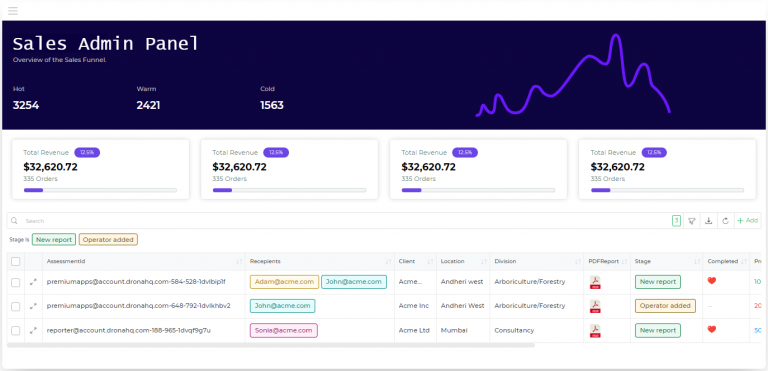Viewport: 768px width, 371px height.
Task: Click the Operator added filter tag
Action: pyautogui.click(x=108, y=240)
